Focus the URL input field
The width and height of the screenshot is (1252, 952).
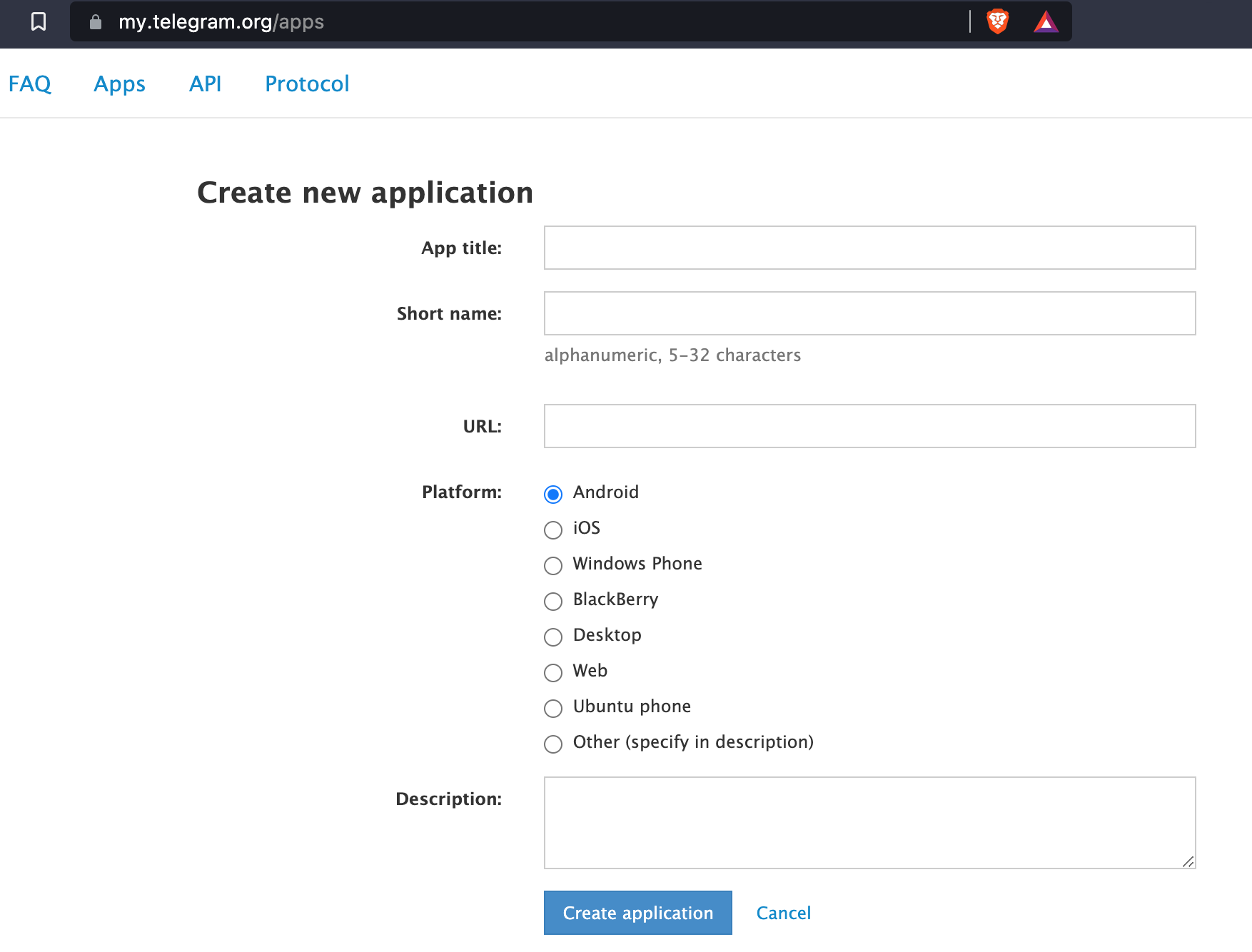(x=869, y=426)
